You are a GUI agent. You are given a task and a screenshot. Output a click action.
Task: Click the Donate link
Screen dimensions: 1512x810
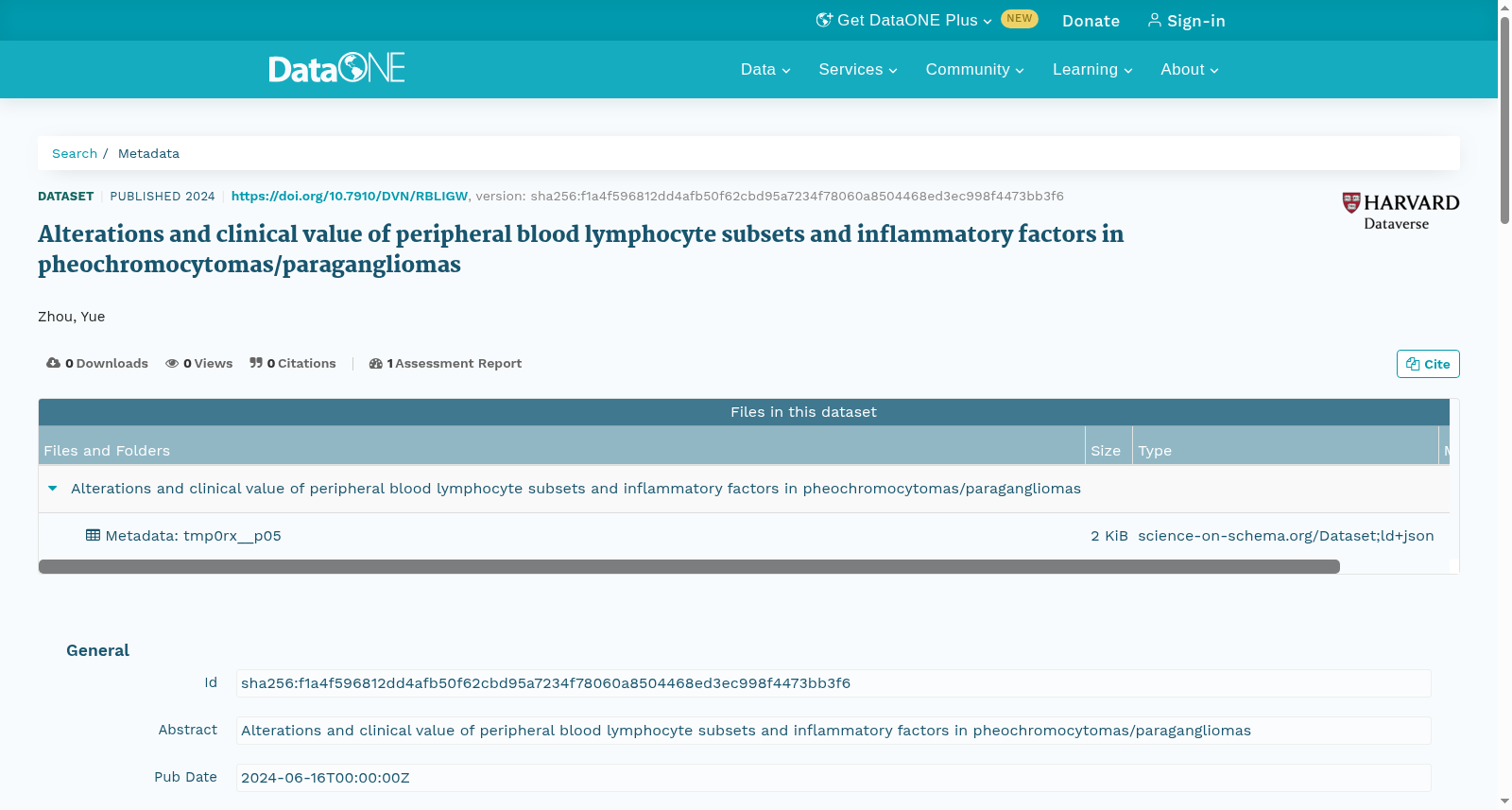[1091, 21]
